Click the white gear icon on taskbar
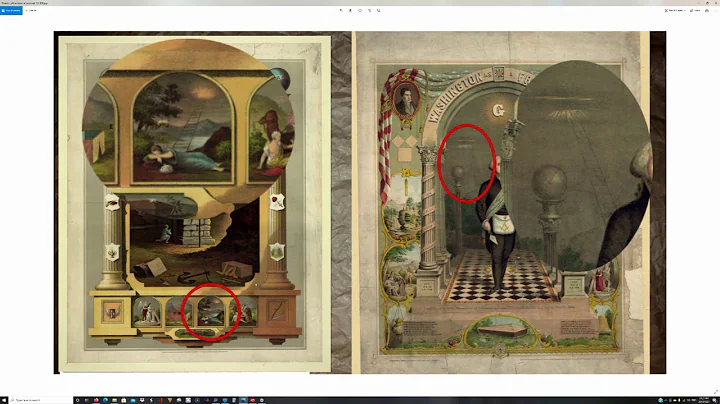The image size is (720, 404). [x=261, y=400]
